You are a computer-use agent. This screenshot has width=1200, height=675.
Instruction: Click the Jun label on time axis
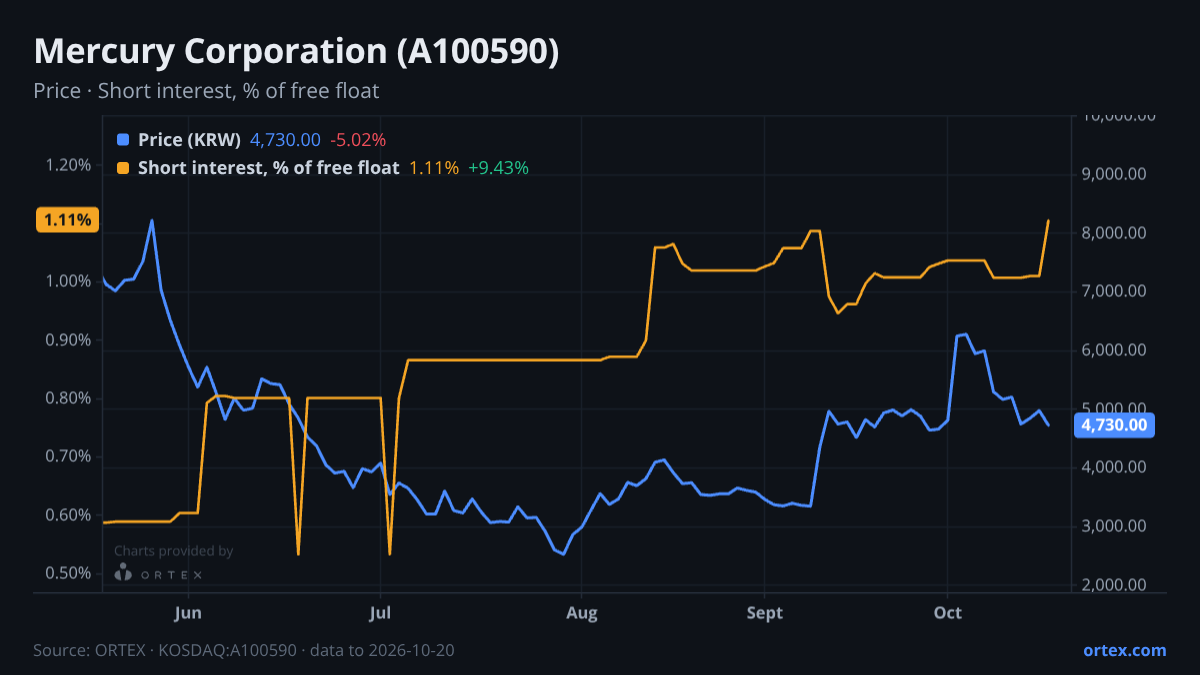point(188,612)
